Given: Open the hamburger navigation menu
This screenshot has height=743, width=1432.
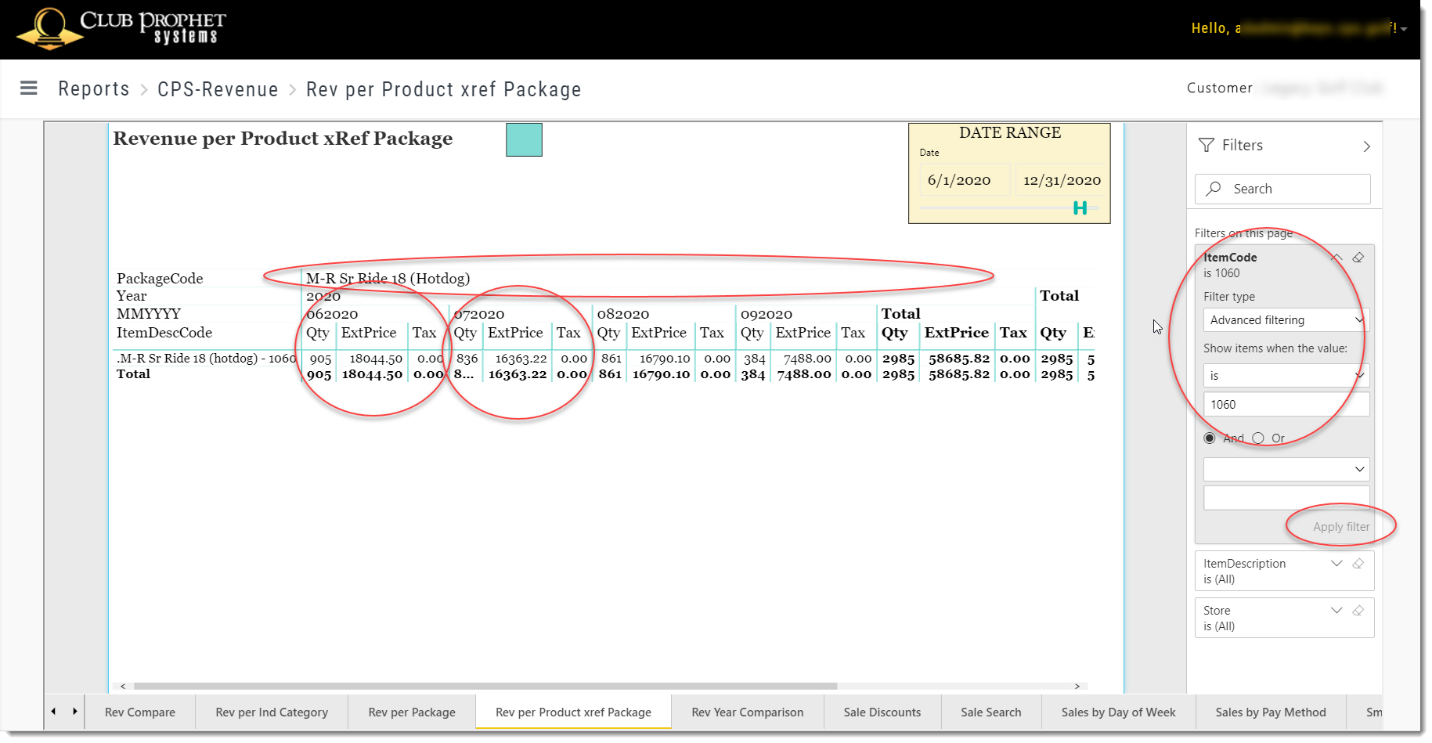Looking at the screenshot, I should click(29, 88).
